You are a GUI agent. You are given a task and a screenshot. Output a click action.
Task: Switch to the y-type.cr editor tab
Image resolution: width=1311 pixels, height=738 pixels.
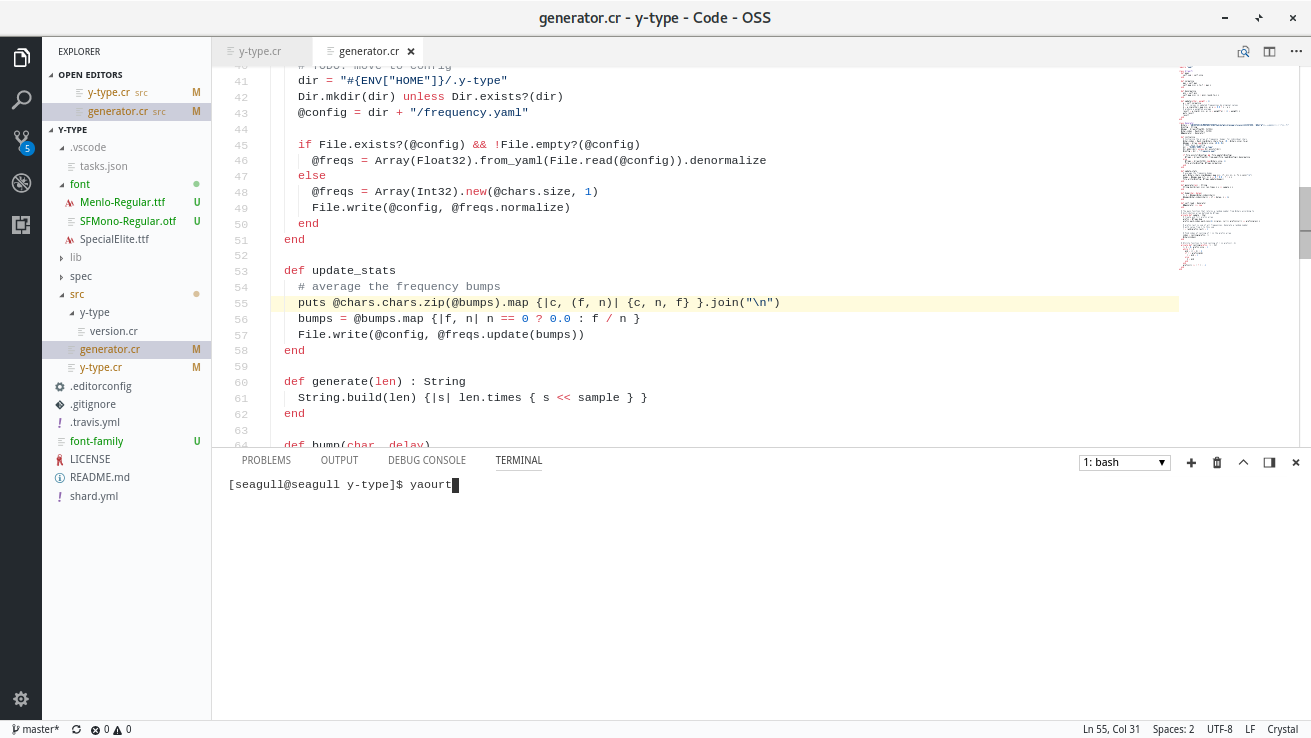pos(260,50)
